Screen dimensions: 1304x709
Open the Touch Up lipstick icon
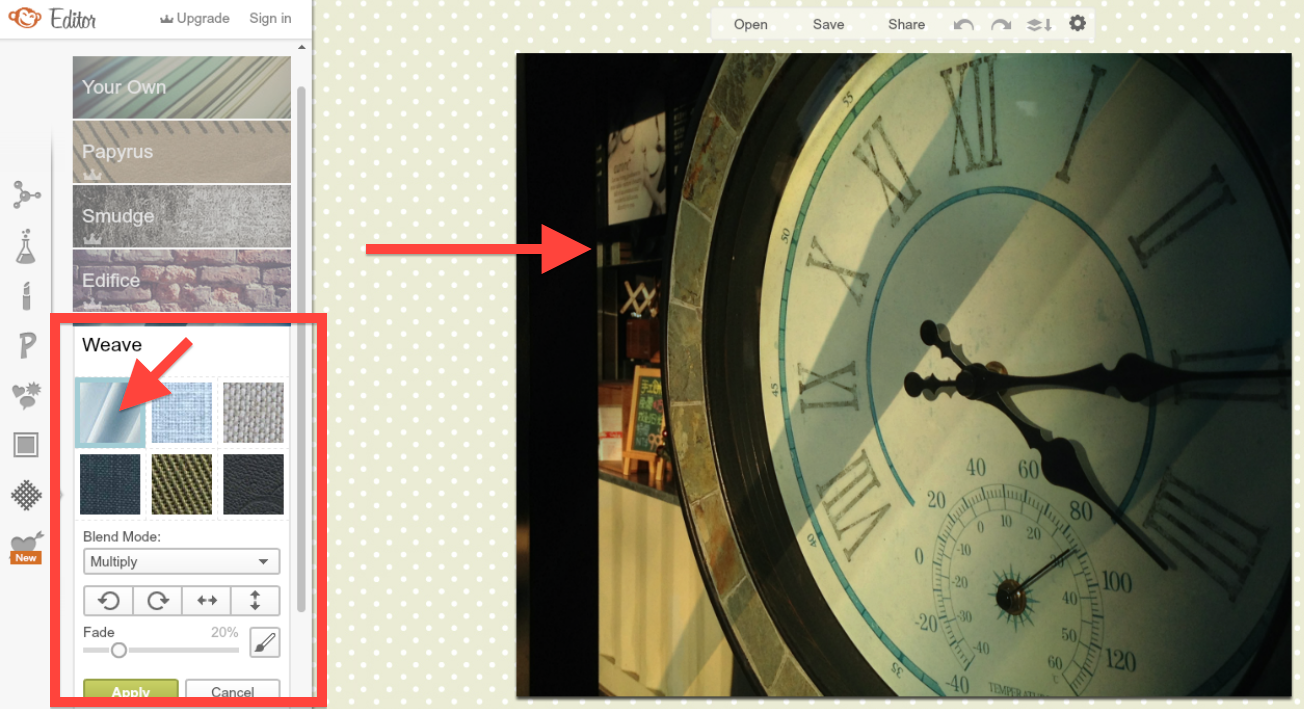coord(26,296)
